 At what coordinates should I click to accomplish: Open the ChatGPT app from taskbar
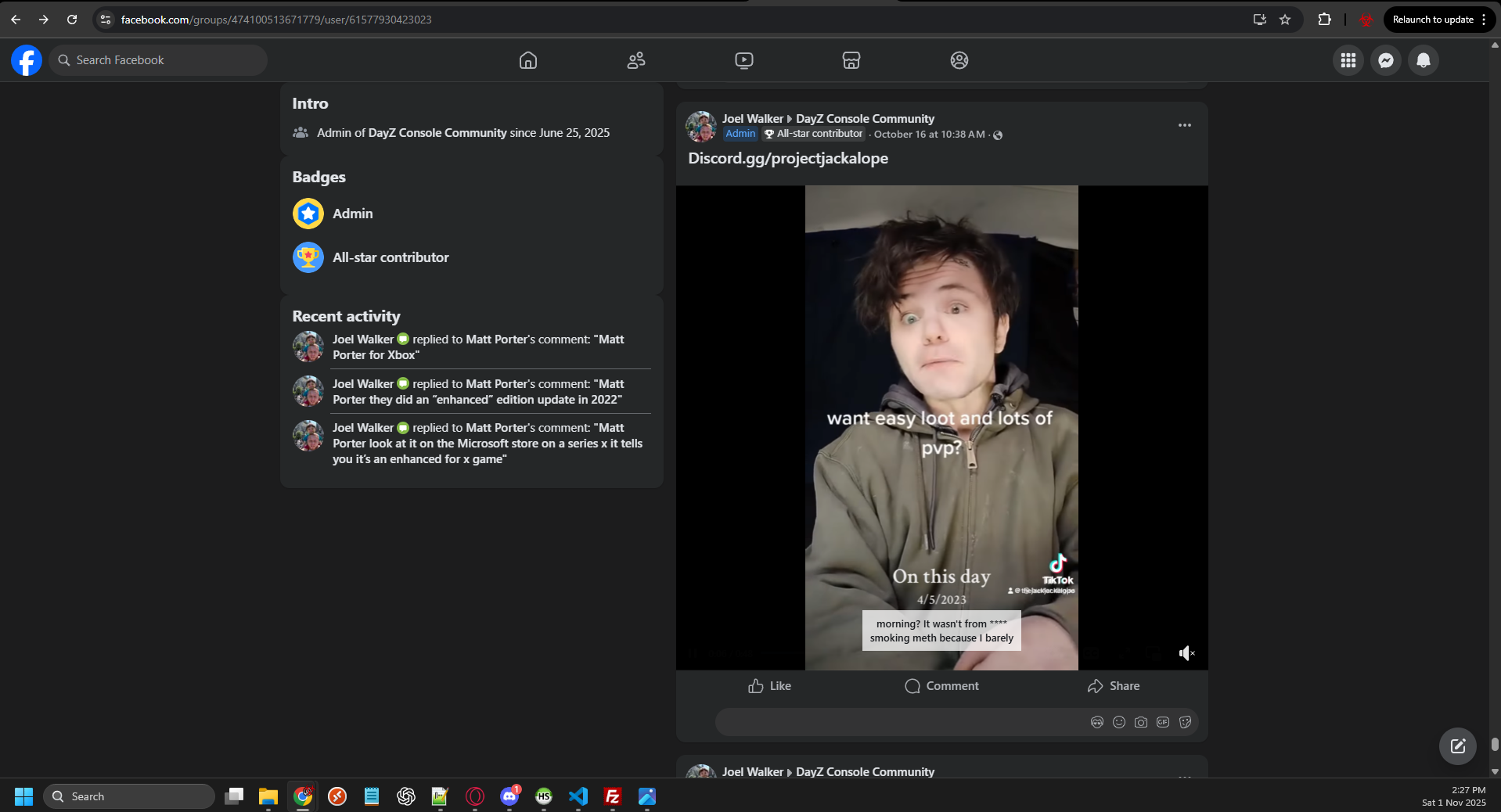click(406, 796)
